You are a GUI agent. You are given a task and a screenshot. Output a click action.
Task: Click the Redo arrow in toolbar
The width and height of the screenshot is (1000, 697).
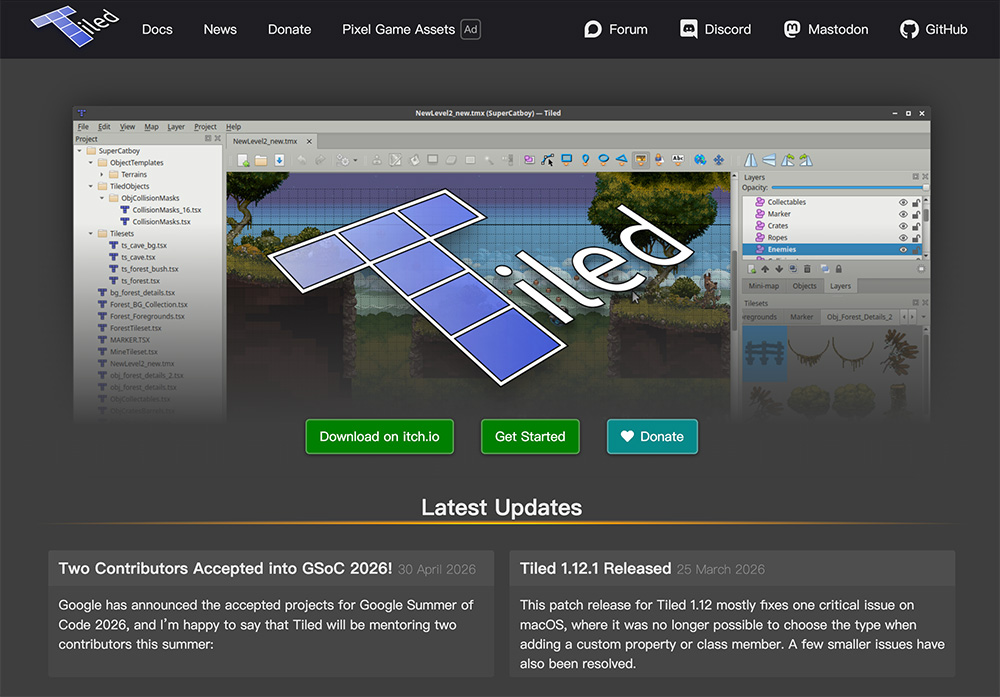point(320,160)
